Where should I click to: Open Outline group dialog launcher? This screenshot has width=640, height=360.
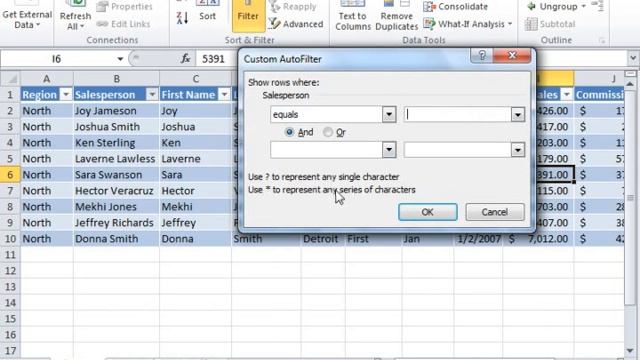click(602, 40)
